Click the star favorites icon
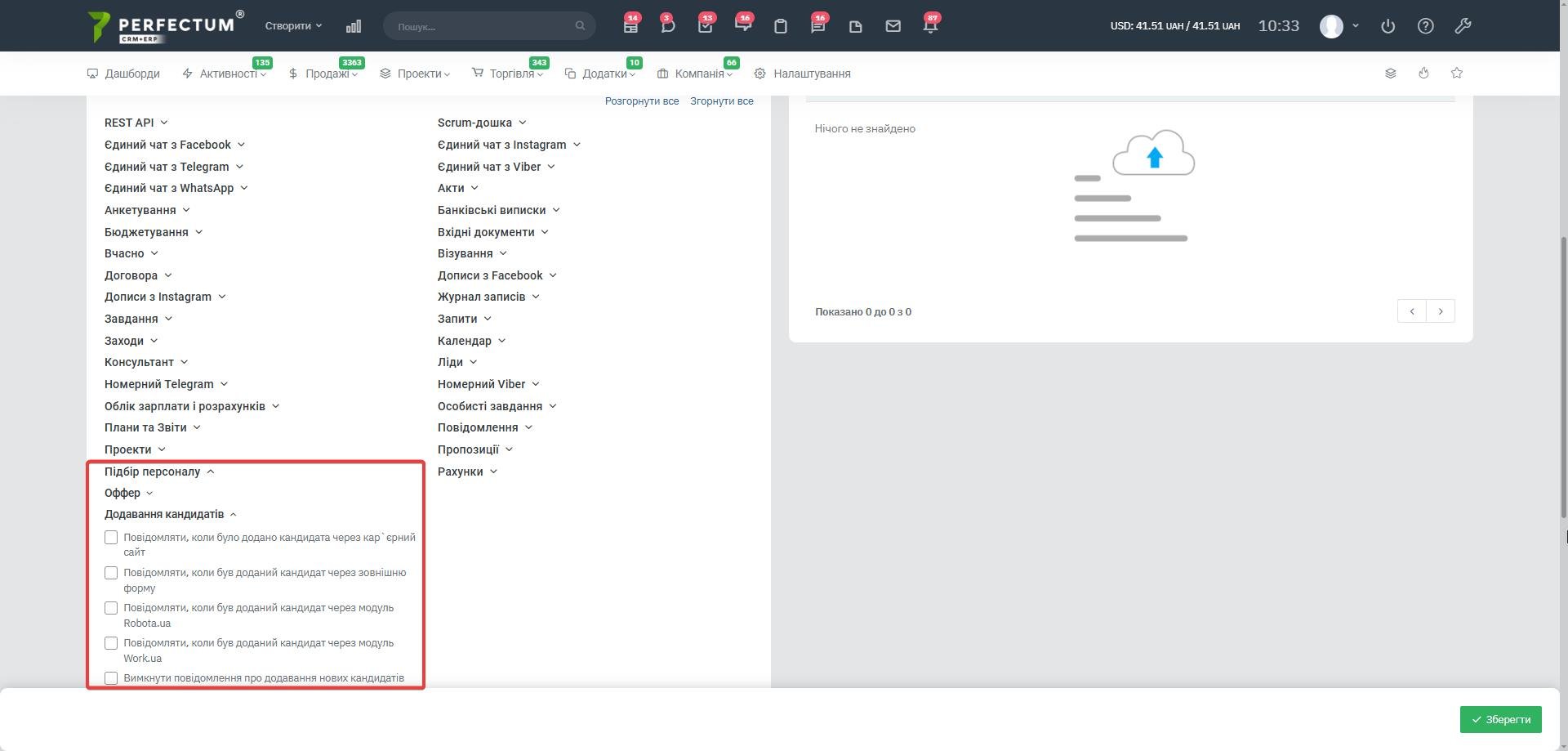The image size is (1568, 751). click(x=1457, y=74)
